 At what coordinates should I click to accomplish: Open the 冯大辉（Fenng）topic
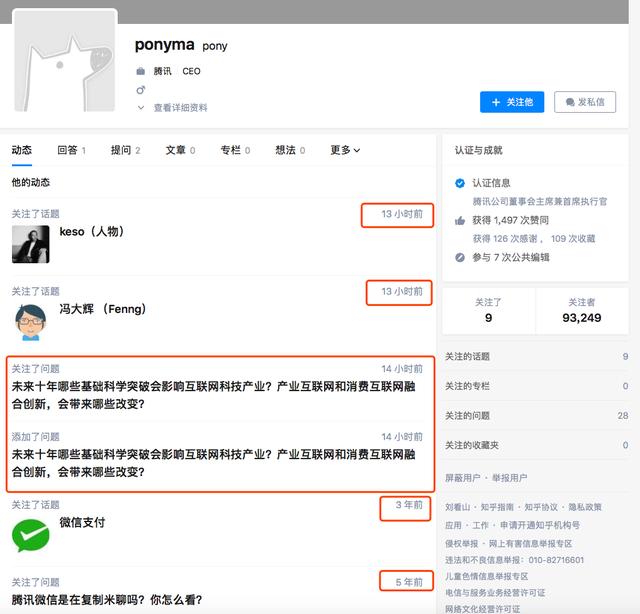tap(103, 309)
